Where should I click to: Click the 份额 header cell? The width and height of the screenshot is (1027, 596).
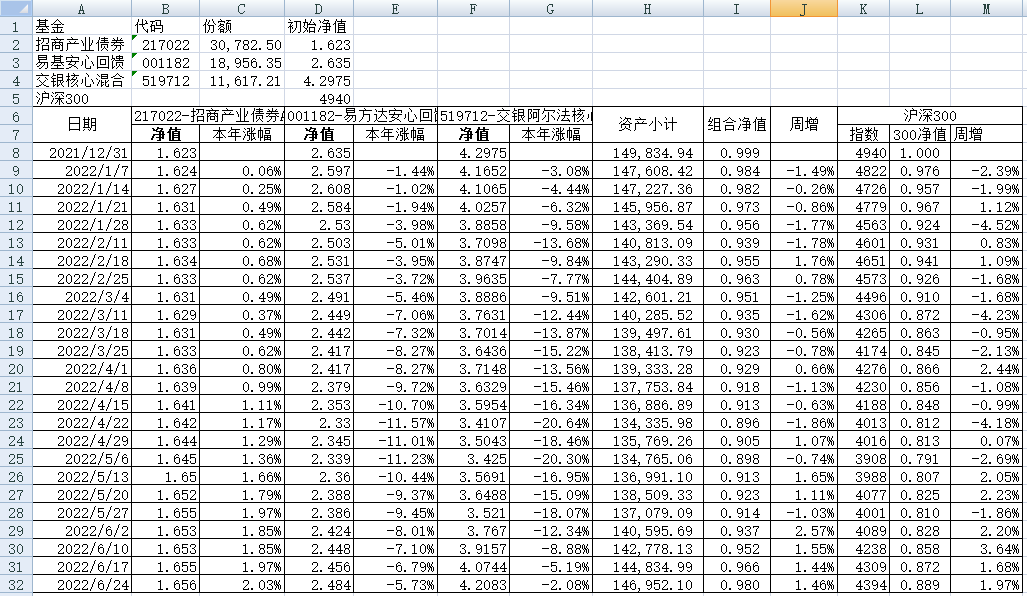click(242, 26)
